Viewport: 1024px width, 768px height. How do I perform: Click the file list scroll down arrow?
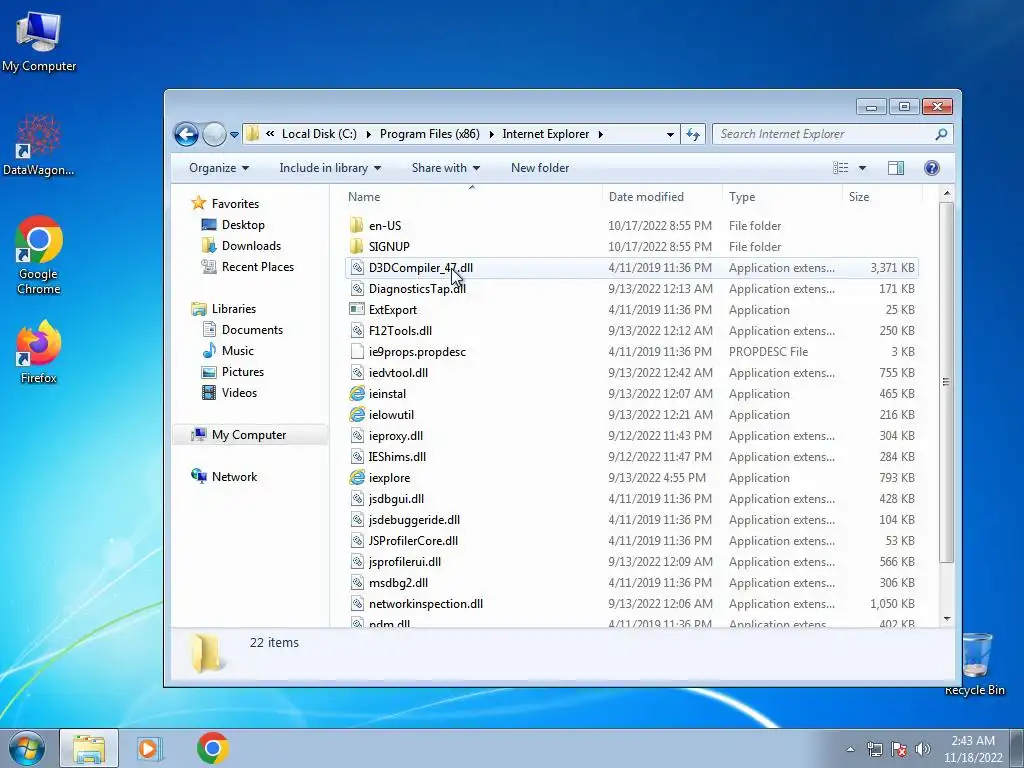click(x=947, y=618)
